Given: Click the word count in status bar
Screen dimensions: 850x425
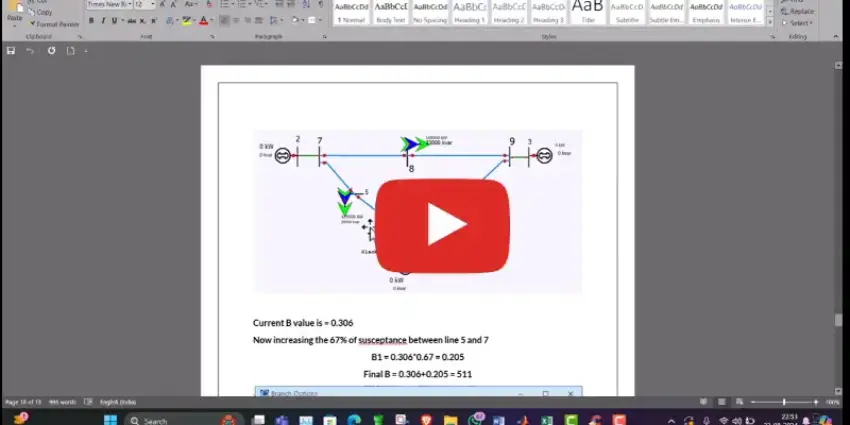Looking at the screenshot, I should click(x=62, y=402).
